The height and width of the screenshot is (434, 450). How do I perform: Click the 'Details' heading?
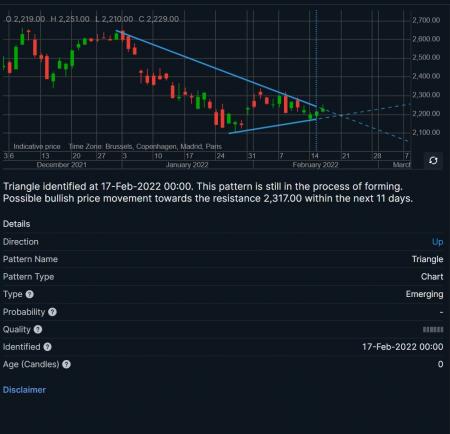(16, 224)
